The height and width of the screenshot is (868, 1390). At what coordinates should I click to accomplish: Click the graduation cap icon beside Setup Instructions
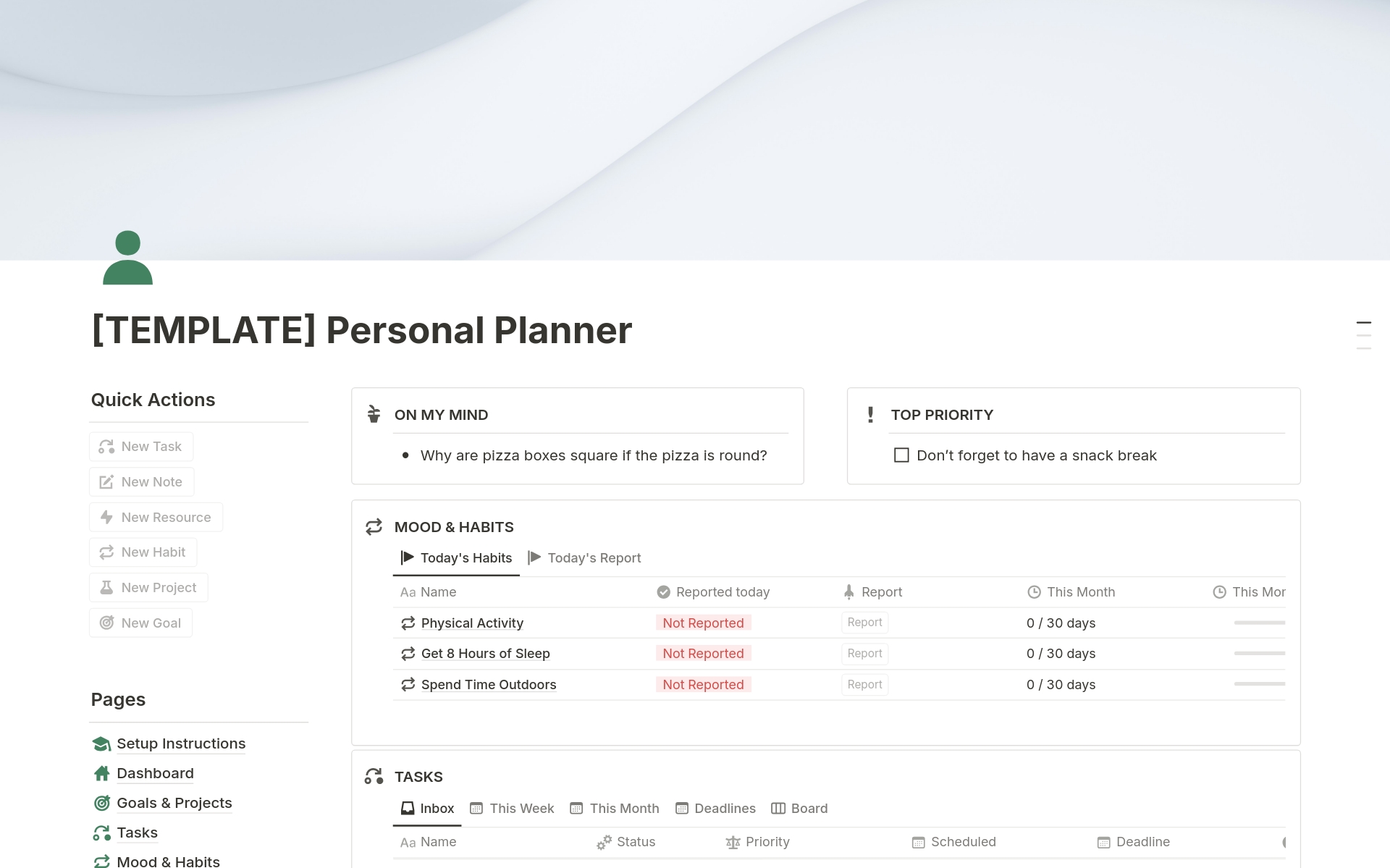pos(101,743)
